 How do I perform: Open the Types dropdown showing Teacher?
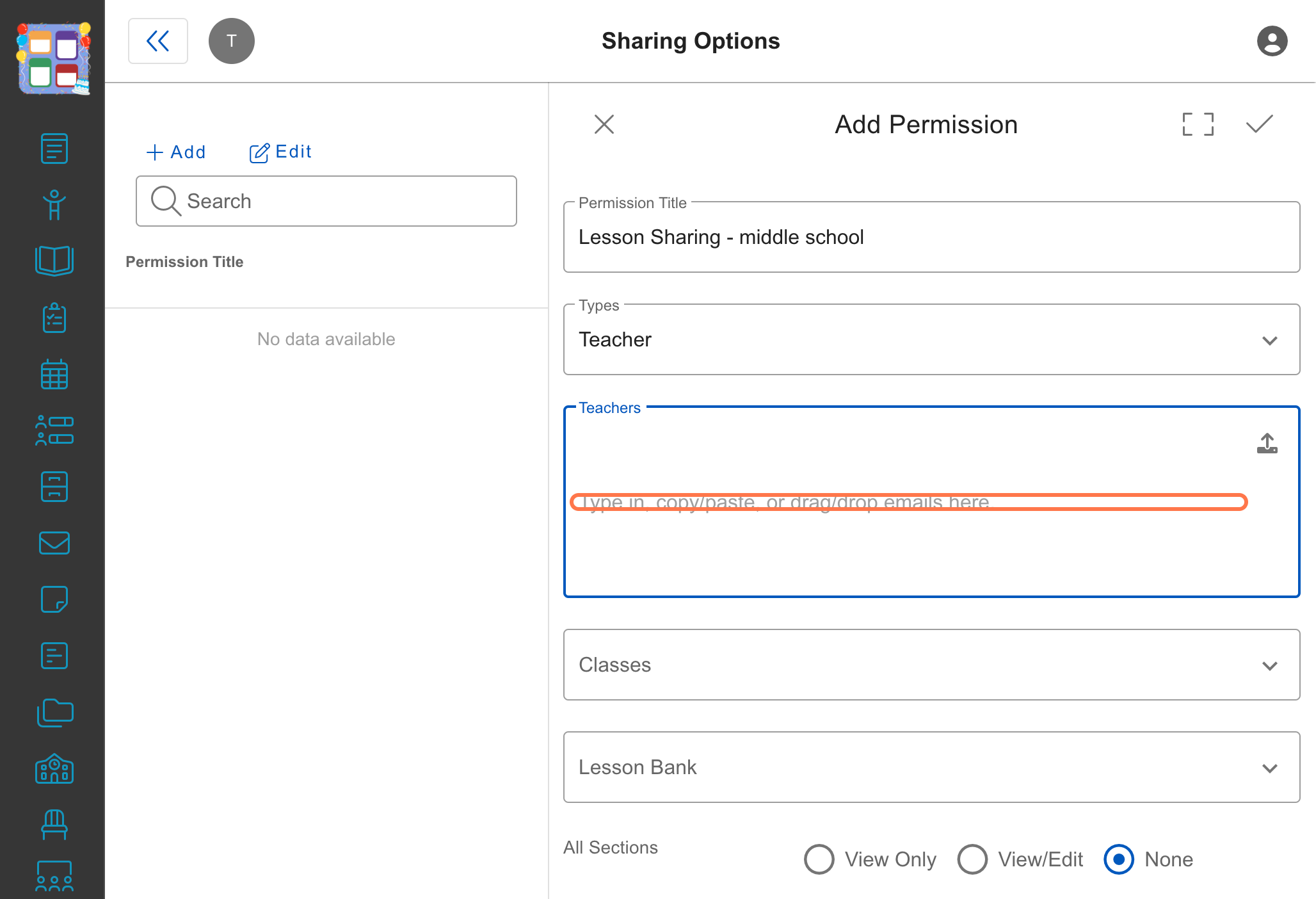point(931,339)
